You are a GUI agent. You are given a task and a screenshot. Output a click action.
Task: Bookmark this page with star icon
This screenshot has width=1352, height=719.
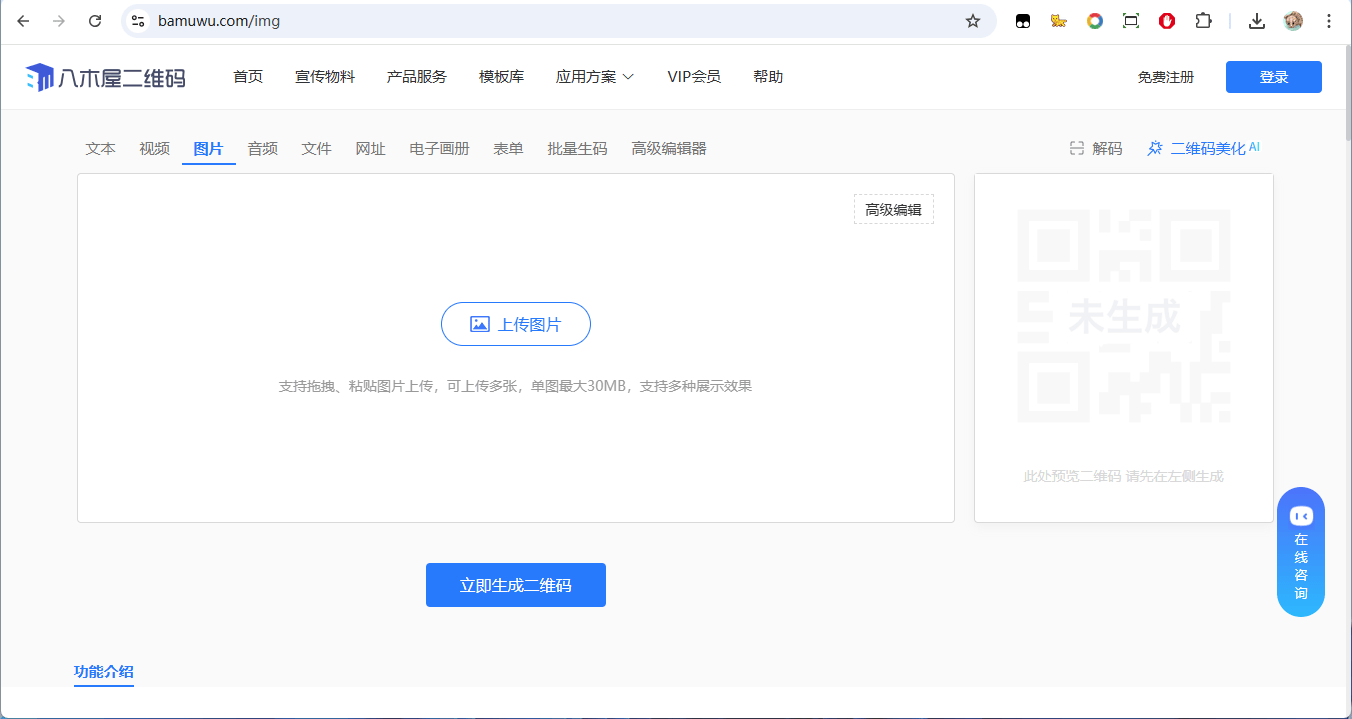click(x=972, y=21)
